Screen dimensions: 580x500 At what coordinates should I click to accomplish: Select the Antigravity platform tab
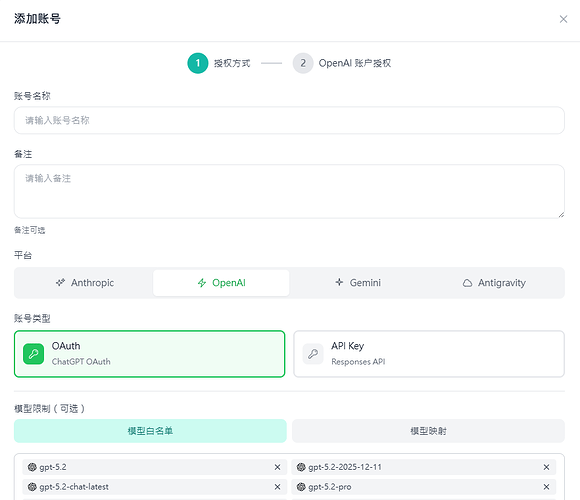494,283
